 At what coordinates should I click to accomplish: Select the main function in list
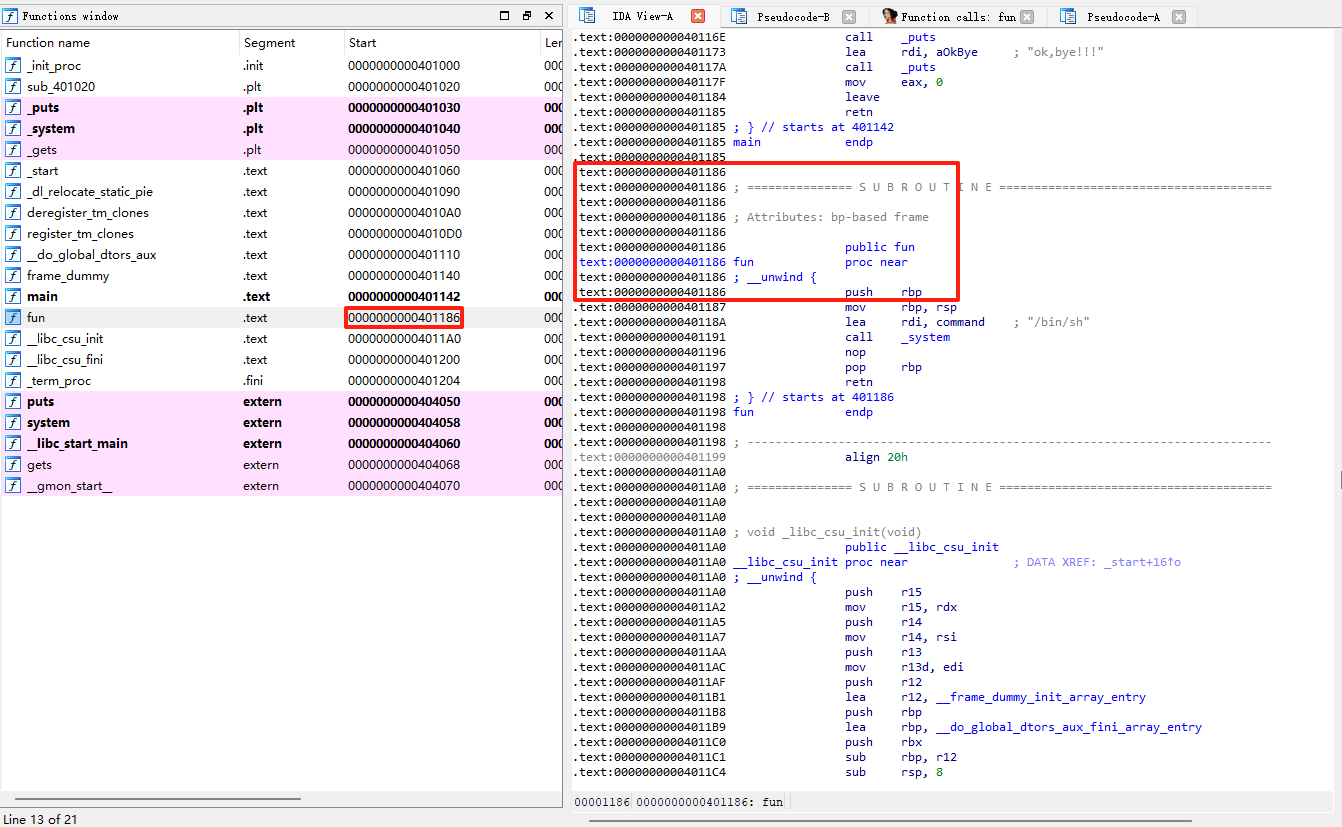42,296
